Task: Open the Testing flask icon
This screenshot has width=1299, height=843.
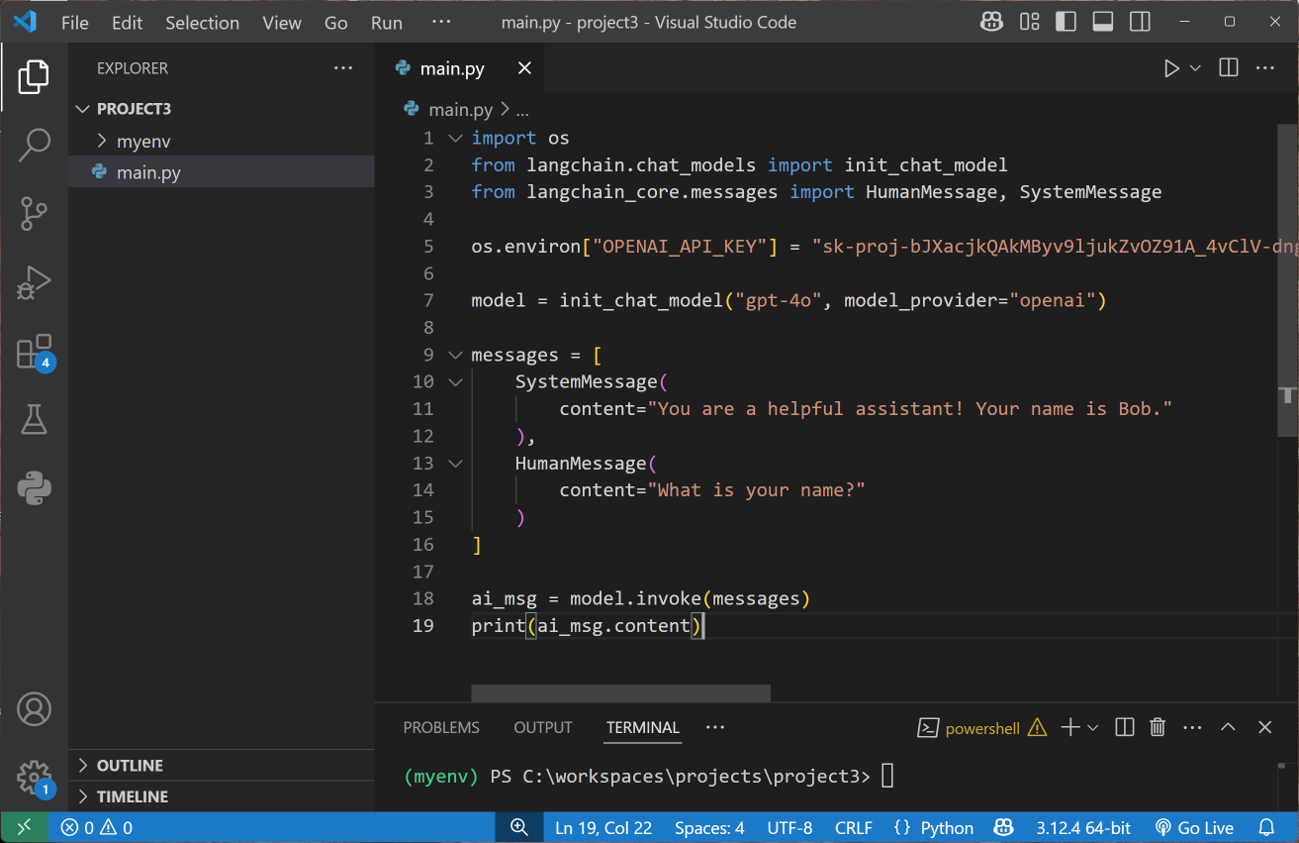Action: point(33,420)
